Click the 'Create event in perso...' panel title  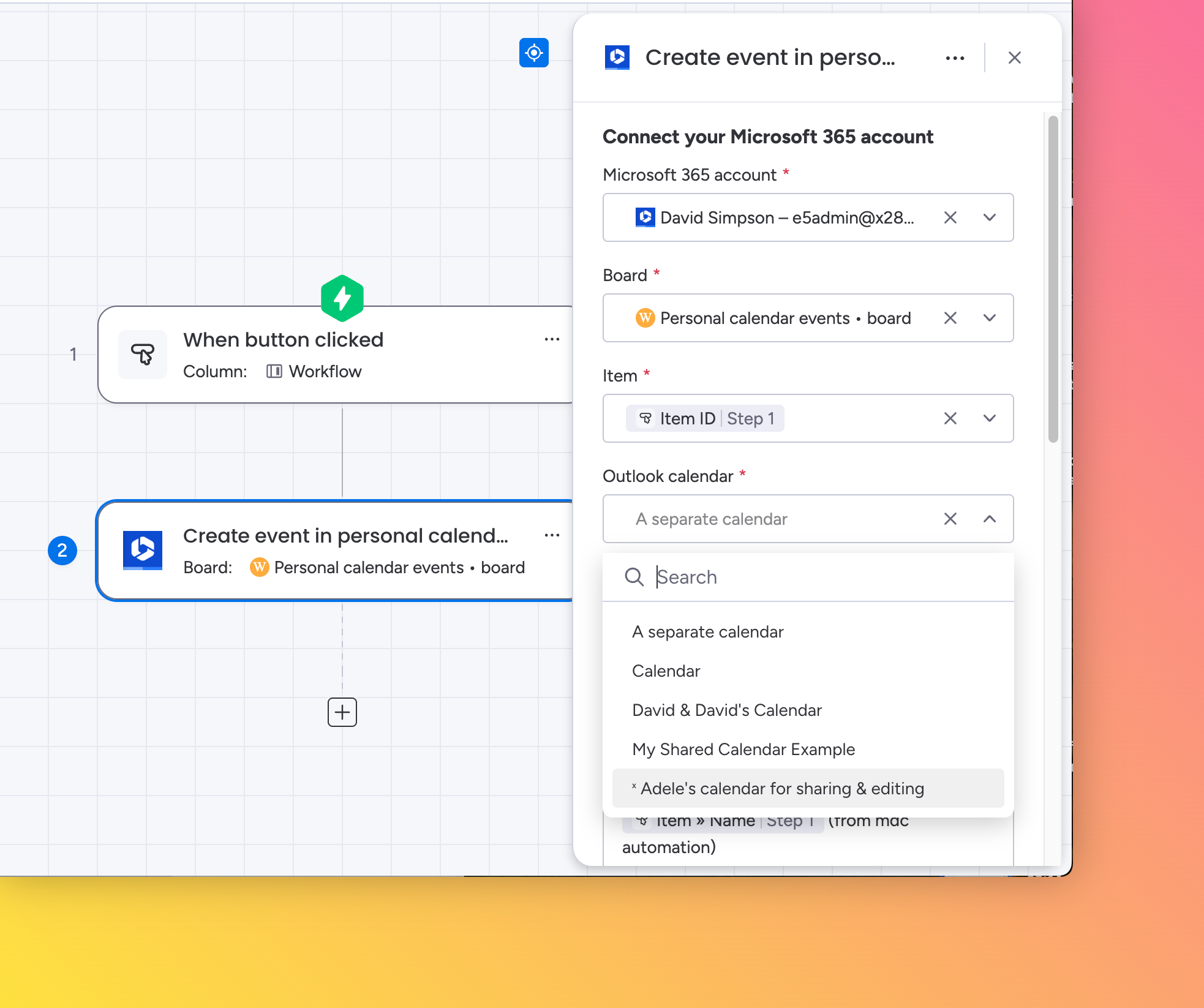770,58
